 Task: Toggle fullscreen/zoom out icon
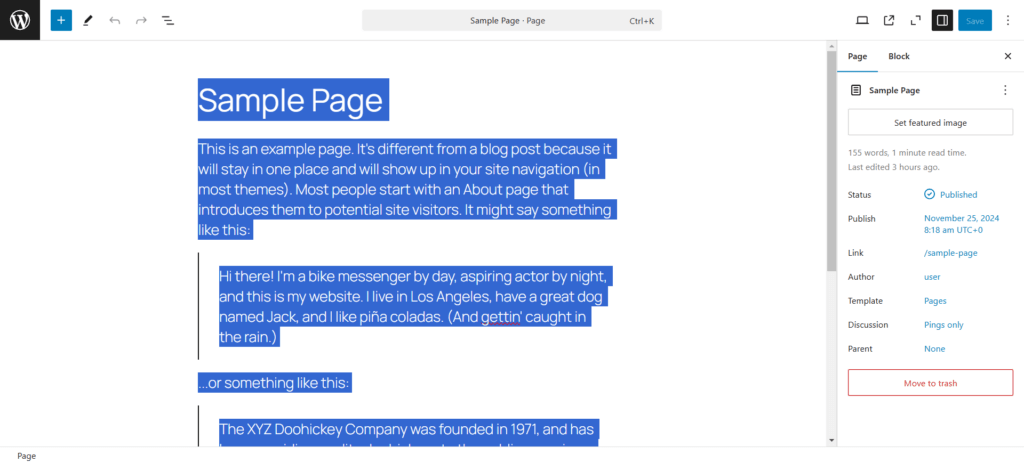pos(916,20)
